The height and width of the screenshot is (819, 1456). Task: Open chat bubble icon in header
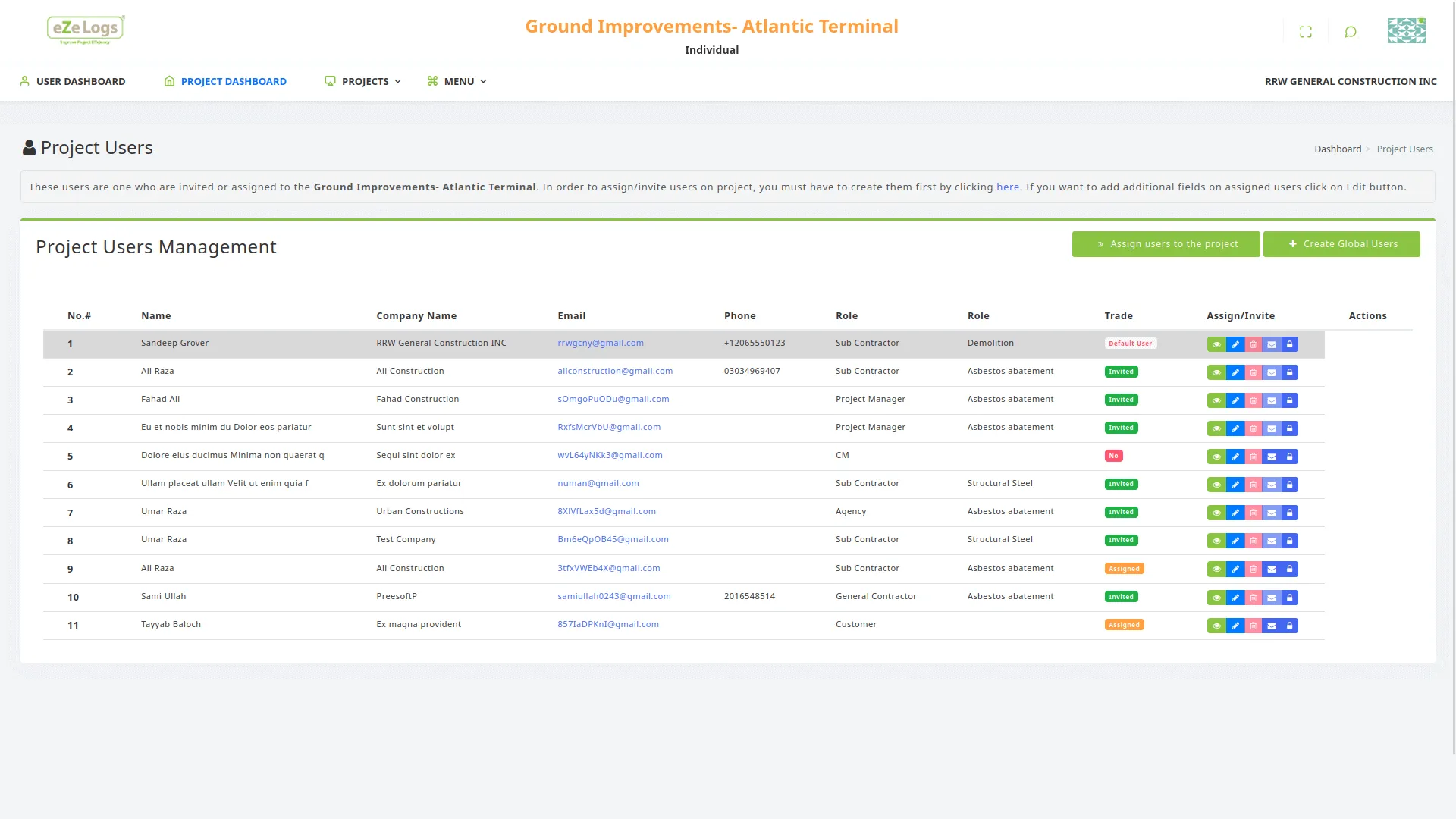(x=1350, y=32)
